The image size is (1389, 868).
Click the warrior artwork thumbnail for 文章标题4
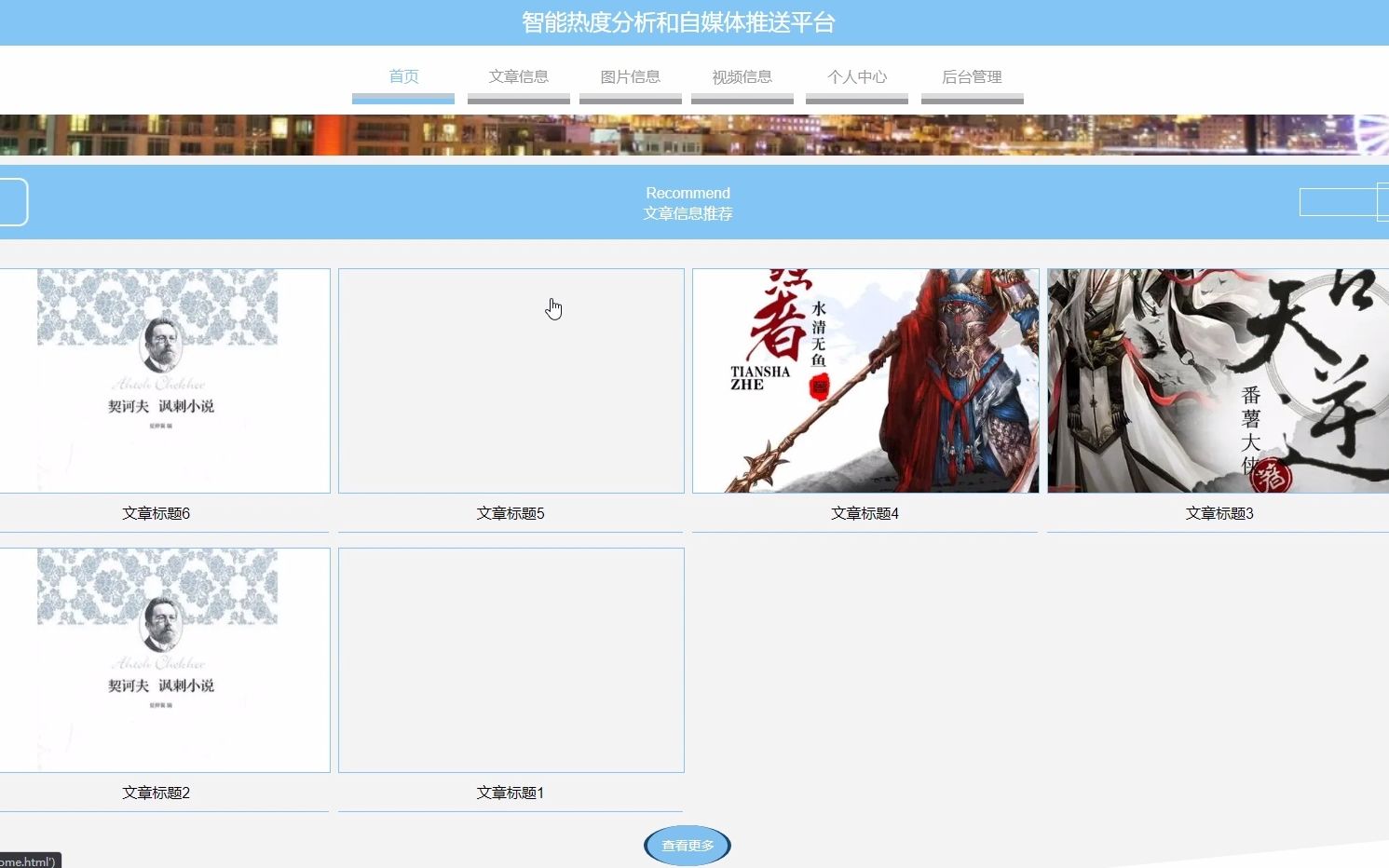click(865, 380)
